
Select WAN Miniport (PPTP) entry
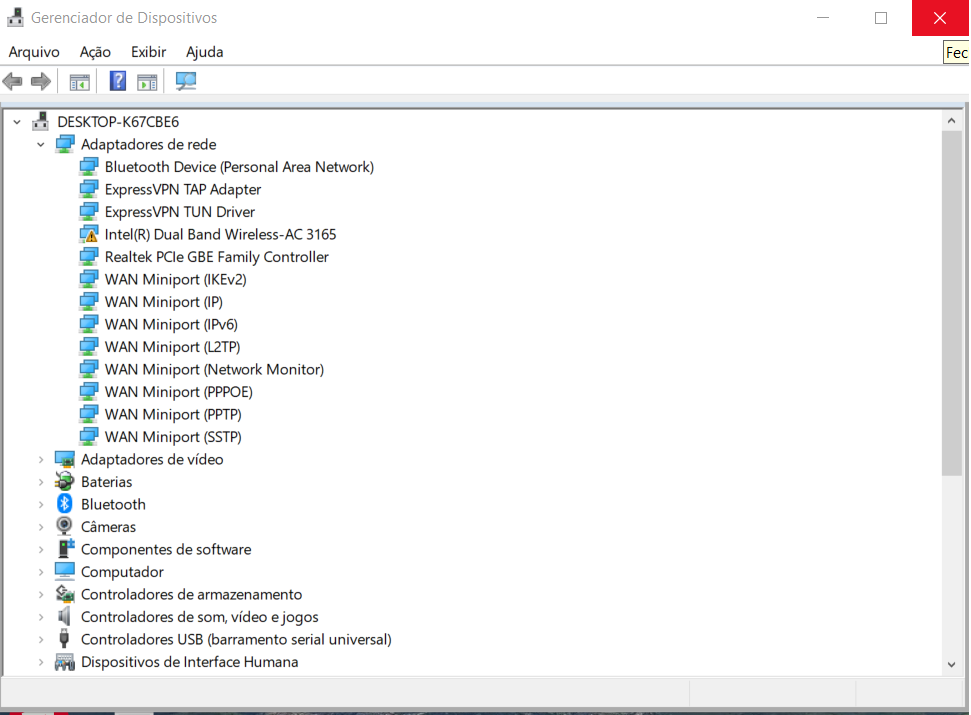click(173, 414)
